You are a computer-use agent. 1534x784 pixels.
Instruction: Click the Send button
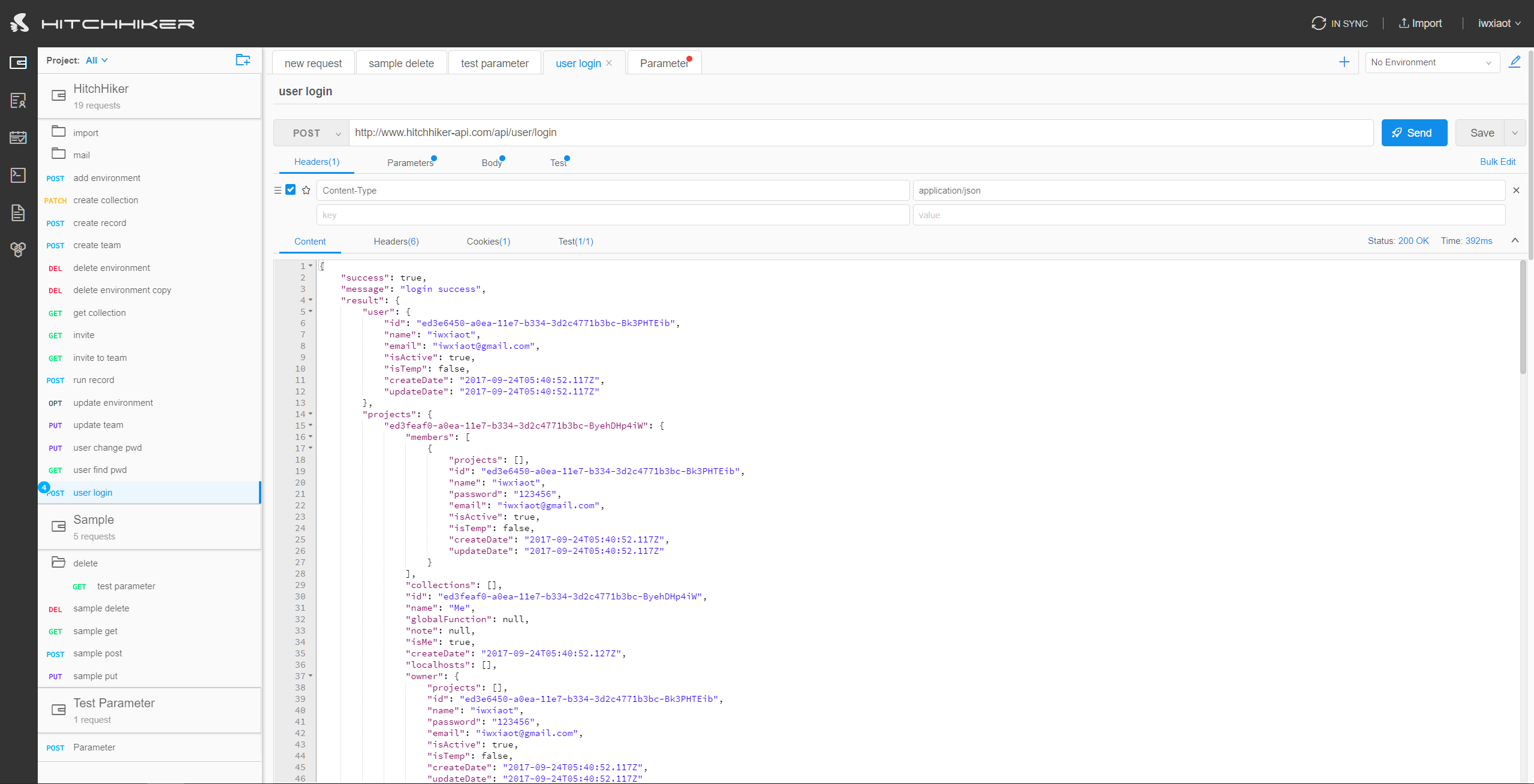[x=1414, y=133]
